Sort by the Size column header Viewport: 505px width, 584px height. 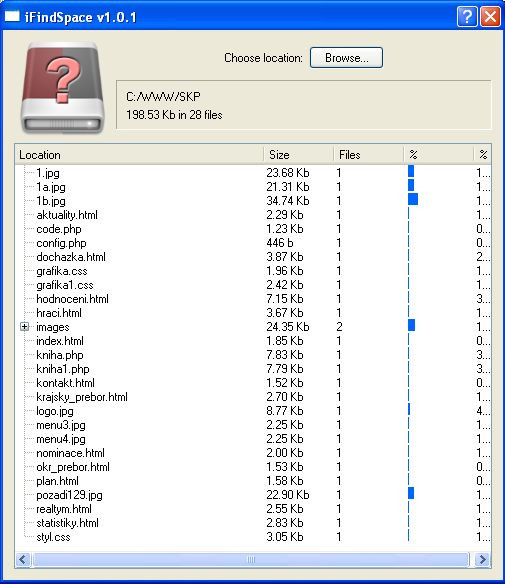[x=298, y=155]
